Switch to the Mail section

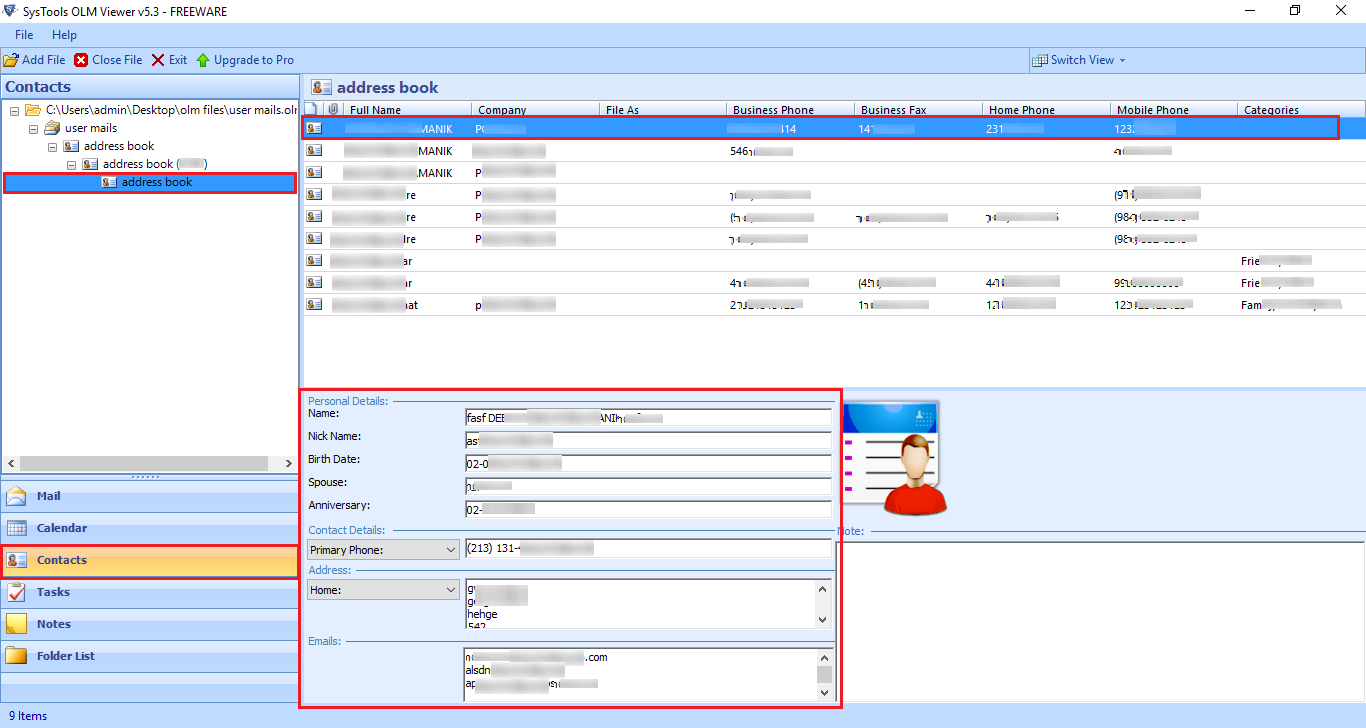[150, 496]
